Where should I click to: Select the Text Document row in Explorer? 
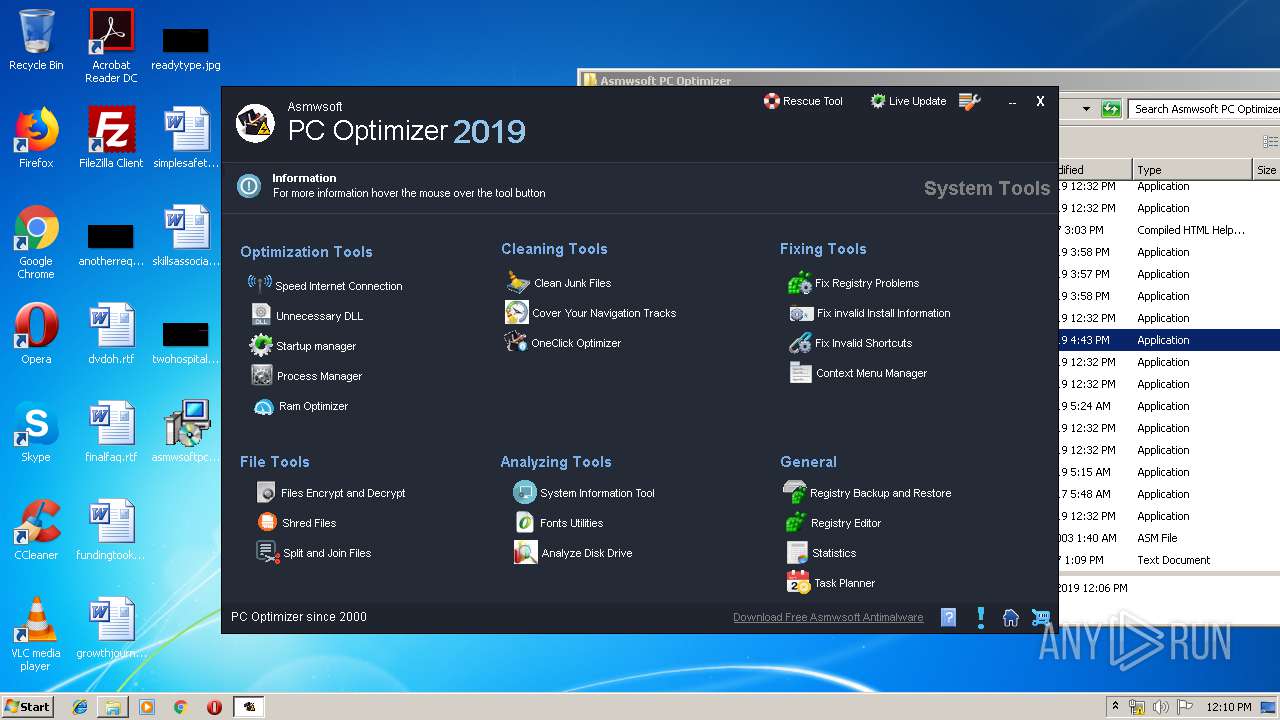[1169, 560]
